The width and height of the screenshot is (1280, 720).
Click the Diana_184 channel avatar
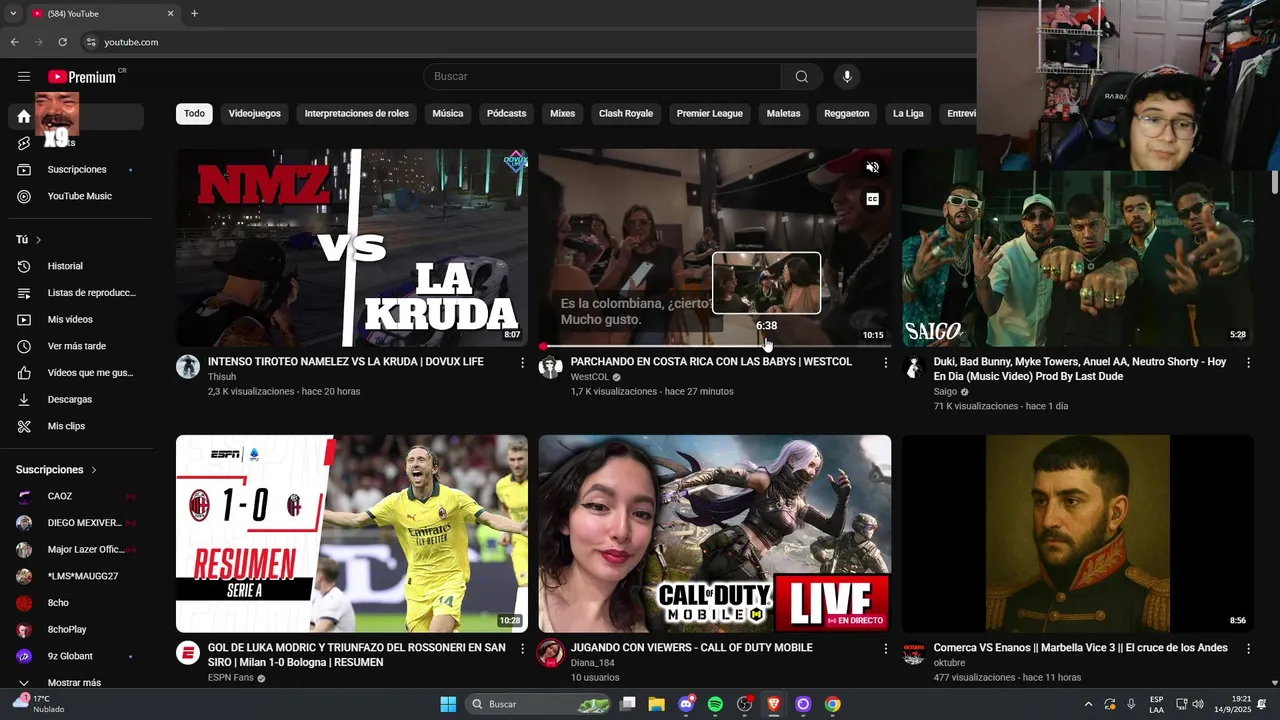click(550, 653)
